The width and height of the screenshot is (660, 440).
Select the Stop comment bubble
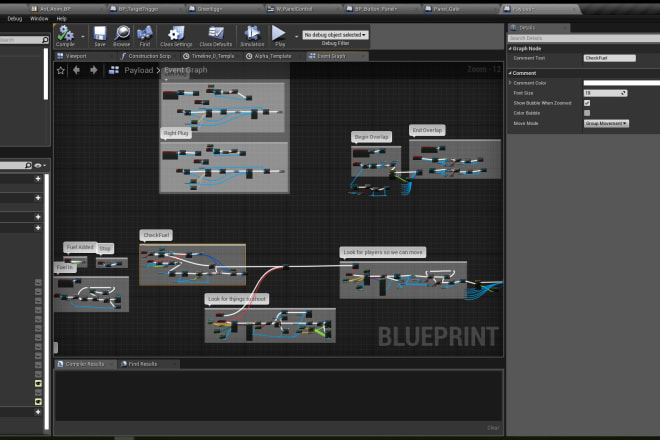(105, 248)
